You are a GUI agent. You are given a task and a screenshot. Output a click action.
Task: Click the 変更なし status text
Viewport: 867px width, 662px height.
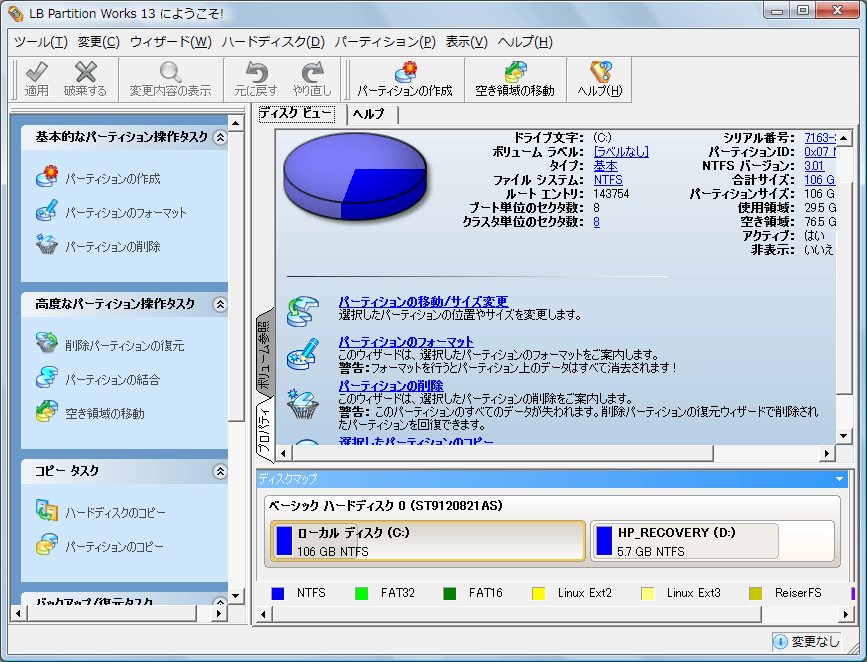(x=816, y=642)
